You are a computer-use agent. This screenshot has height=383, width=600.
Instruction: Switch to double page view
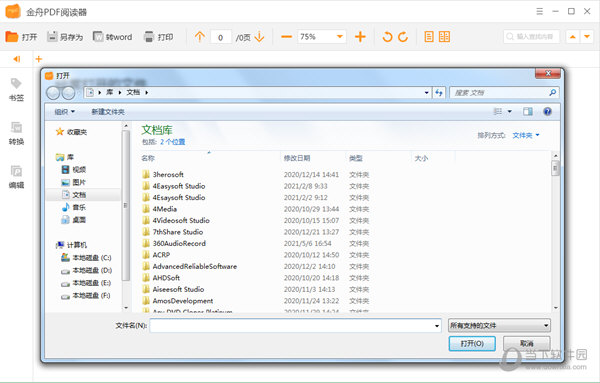point(444,37)
